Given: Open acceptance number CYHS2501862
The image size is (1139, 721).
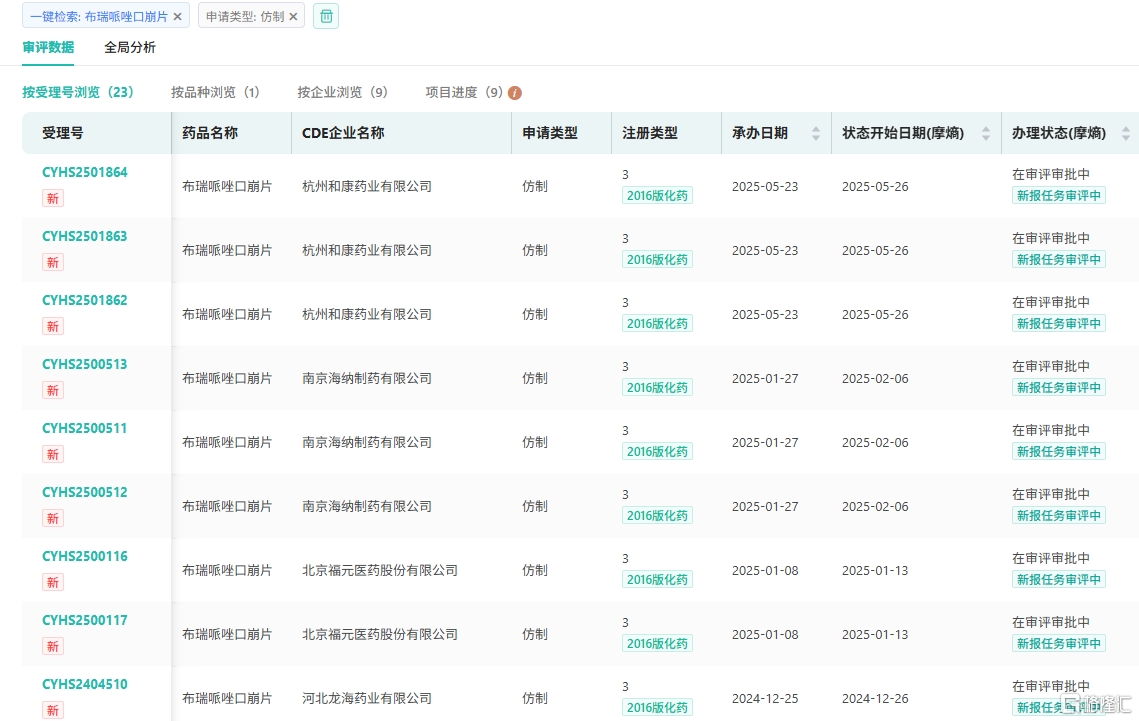Looking at the screenshot, I should [x=84, y=300].
